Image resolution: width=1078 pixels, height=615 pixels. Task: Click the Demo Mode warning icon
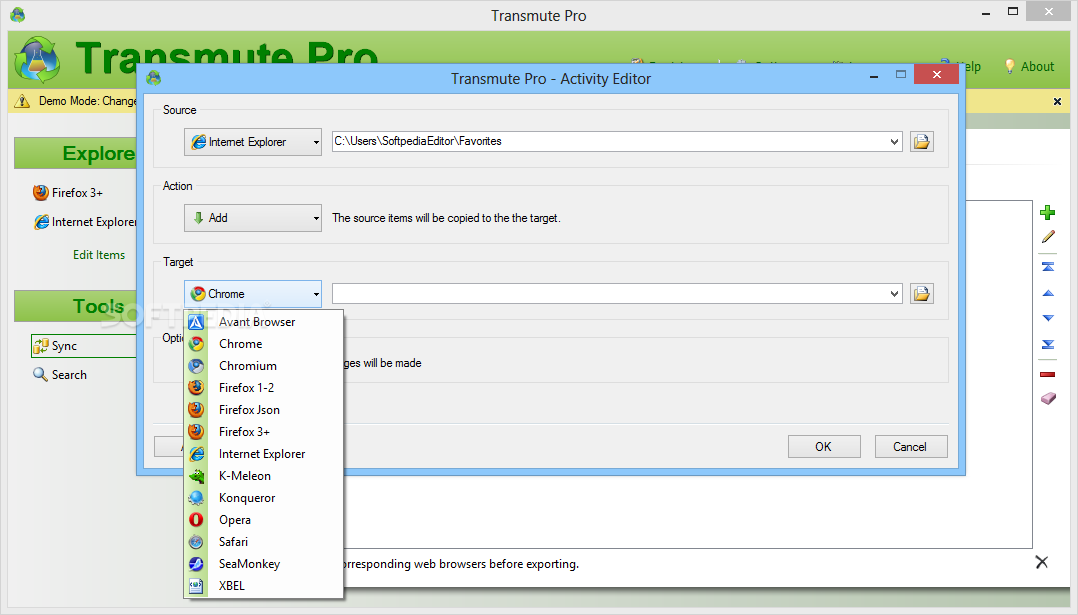[x=22, y=102]
